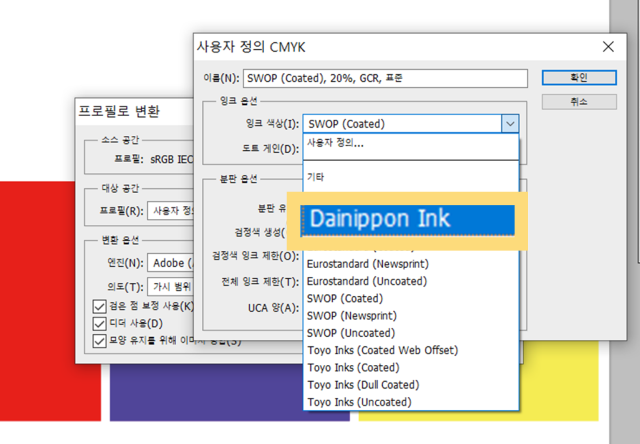Click the 취소 button
Viewport: 640px width, 444px height.
(579, 102)
